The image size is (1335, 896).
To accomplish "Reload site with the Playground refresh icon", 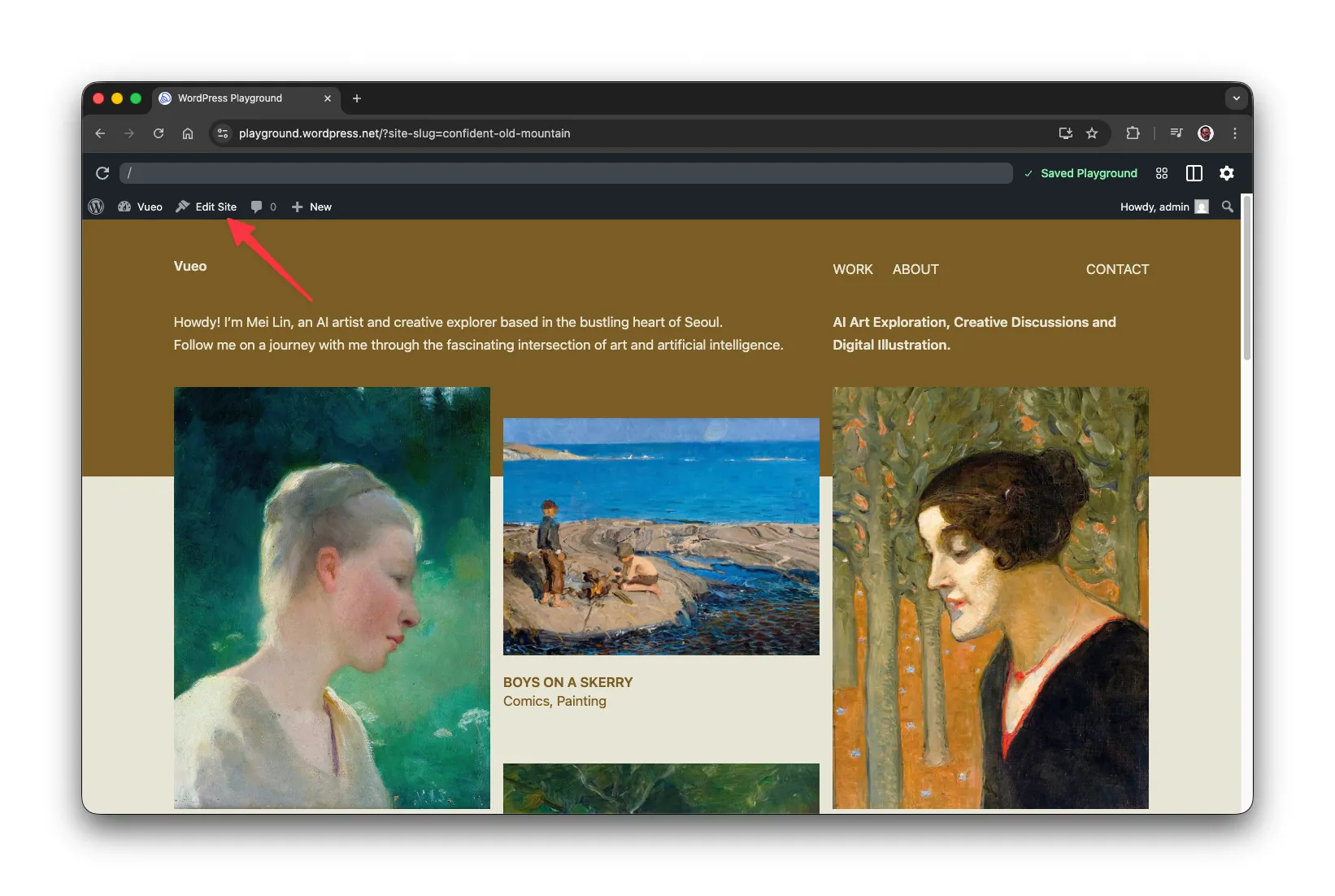I will 102,173.
